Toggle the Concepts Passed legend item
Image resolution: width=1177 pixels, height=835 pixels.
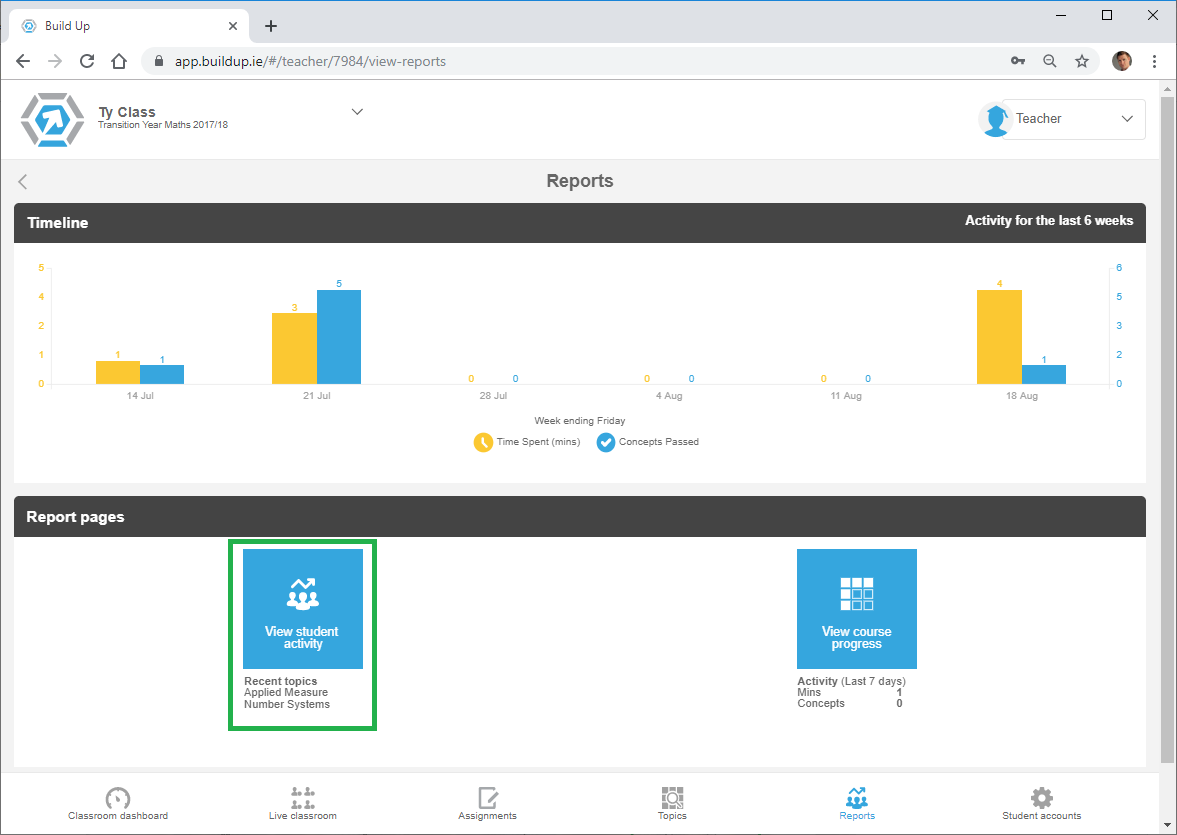point(648,442)
